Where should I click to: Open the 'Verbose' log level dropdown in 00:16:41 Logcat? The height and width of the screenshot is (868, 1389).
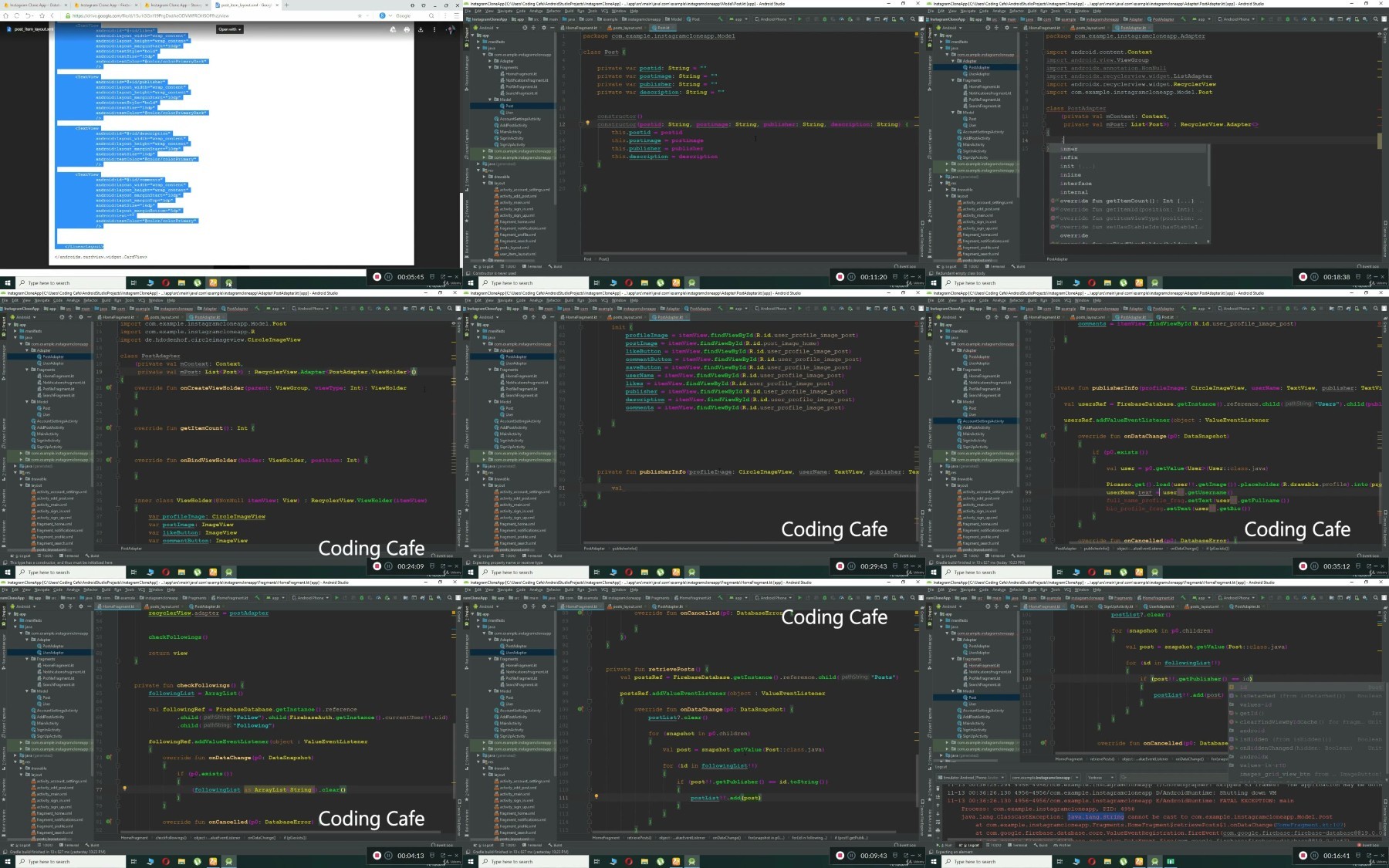pyautogui.click(x=1101, y=778)
